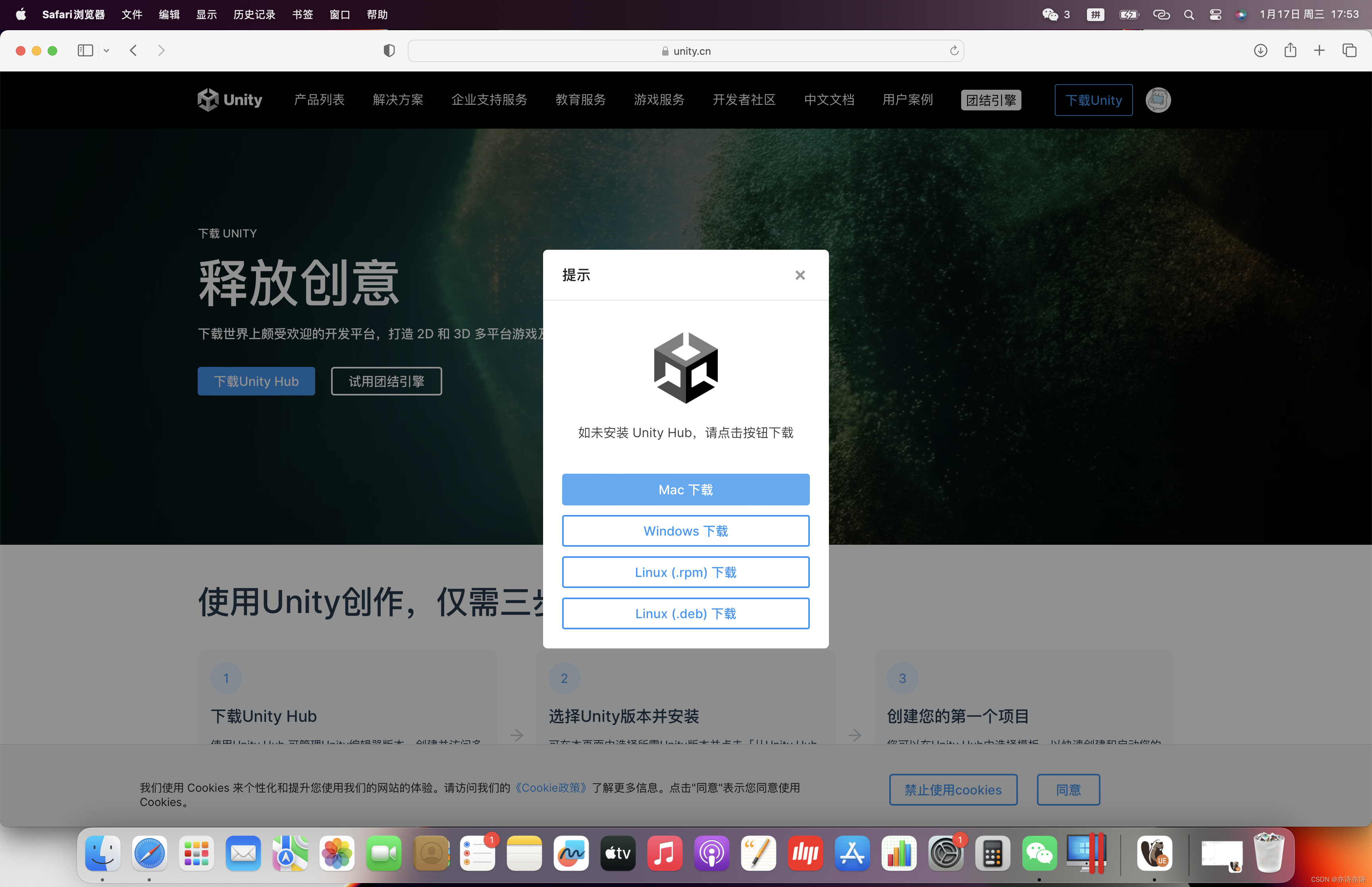1372x887 pixels.
Task: Click the Mac 下载 button
Action: pyautogui.click(x=686, y=490)
